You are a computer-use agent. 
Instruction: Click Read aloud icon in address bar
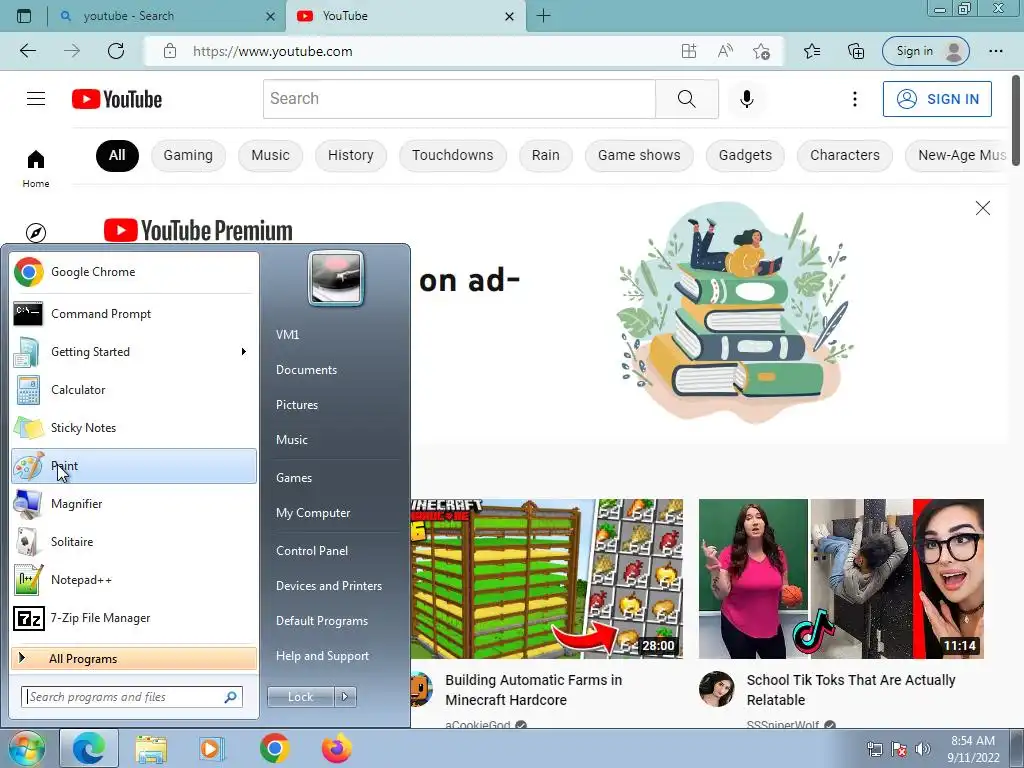(x=725, y=51)
